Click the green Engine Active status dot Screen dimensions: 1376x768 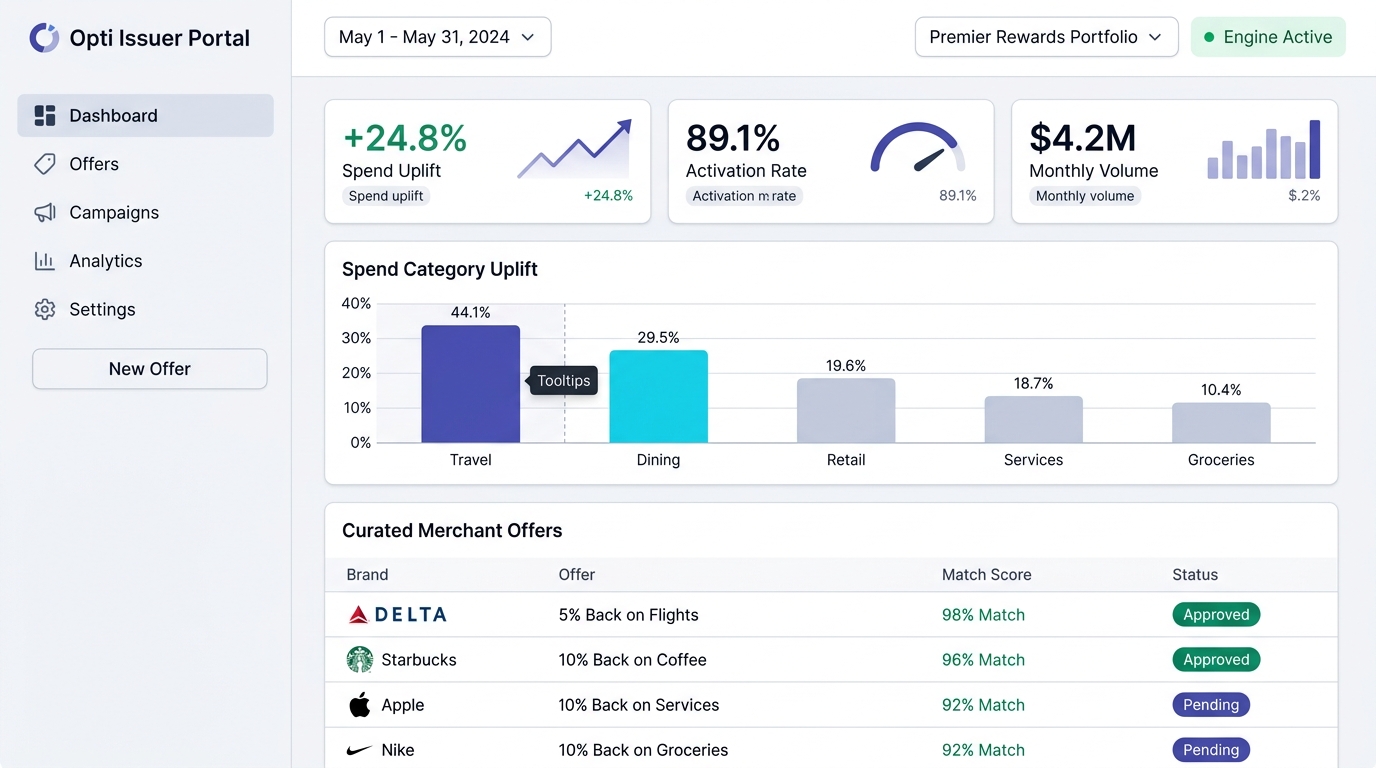coord(1209,37)
